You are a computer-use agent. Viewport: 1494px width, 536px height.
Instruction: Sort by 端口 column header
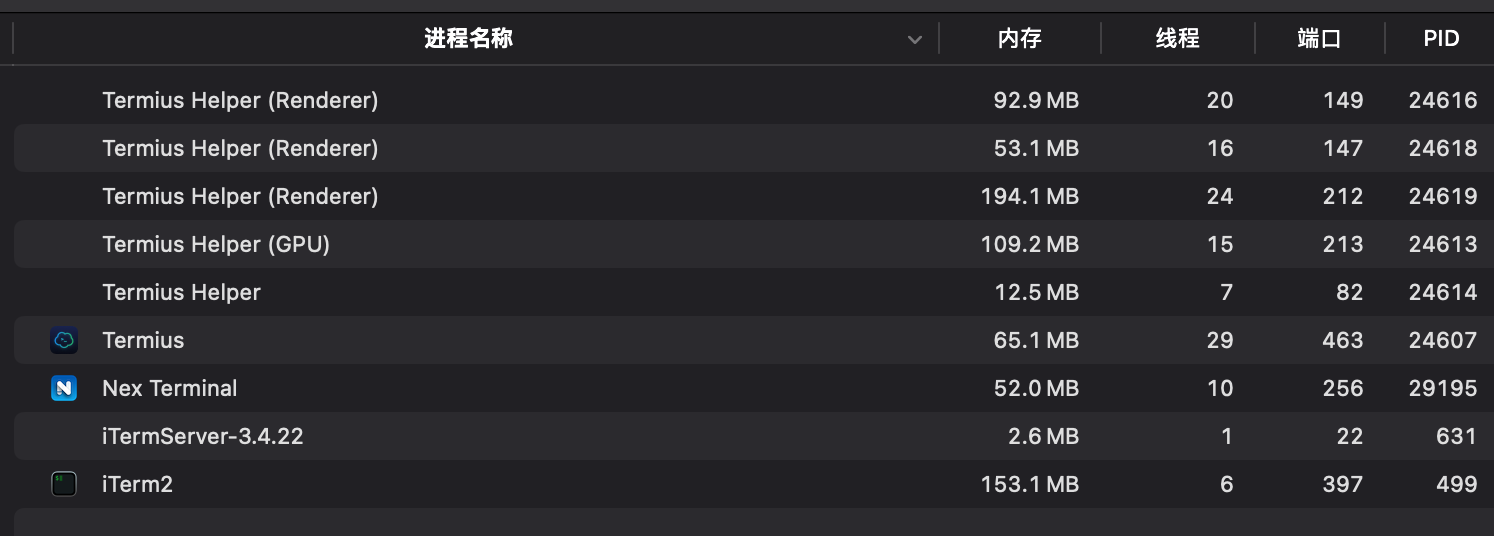[1319, 40]
